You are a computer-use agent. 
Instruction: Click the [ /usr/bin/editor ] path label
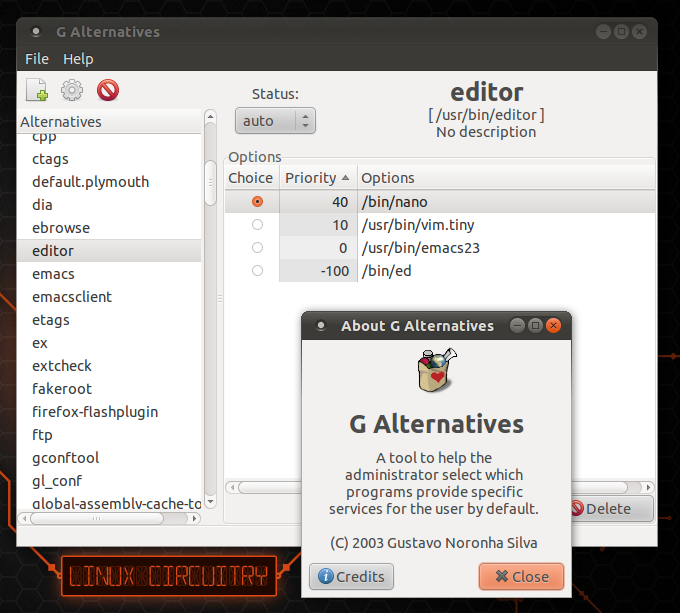tap(486, 115)
